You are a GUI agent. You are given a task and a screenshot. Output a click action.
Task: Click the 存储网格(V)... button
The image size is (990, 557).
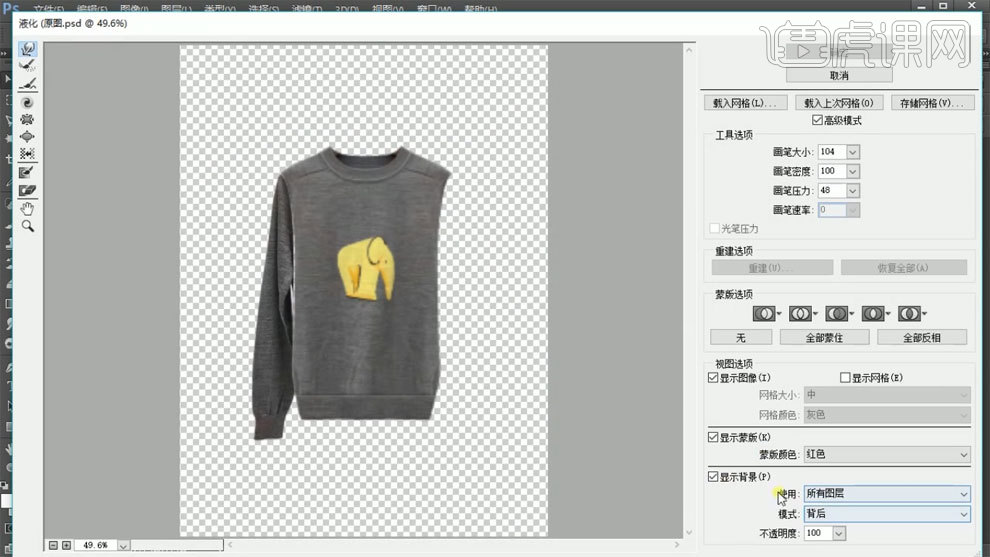(933, 103)
